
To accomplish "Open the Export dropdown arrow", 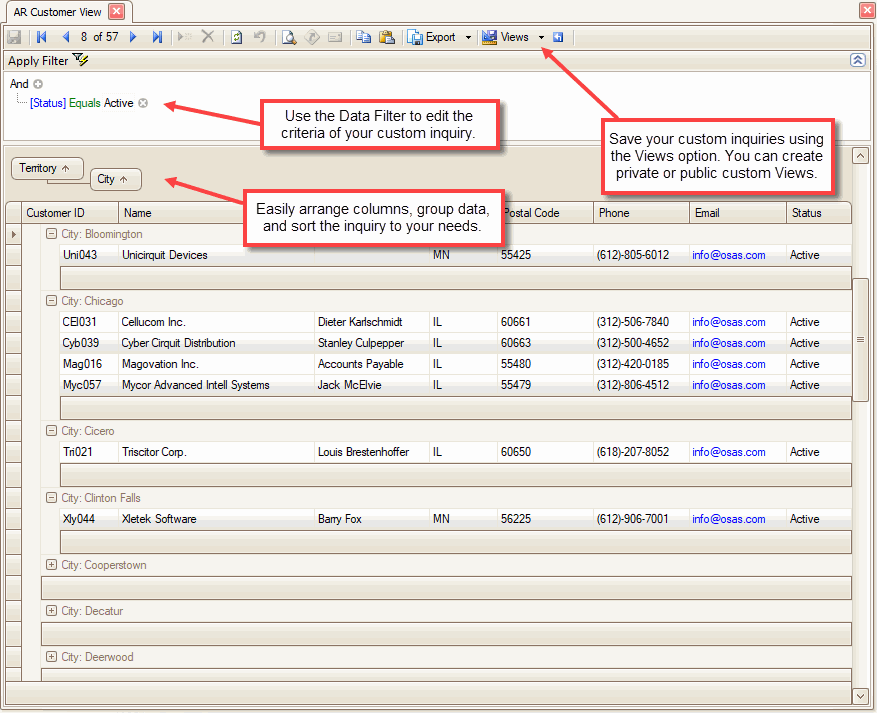I will coord(468,37).
